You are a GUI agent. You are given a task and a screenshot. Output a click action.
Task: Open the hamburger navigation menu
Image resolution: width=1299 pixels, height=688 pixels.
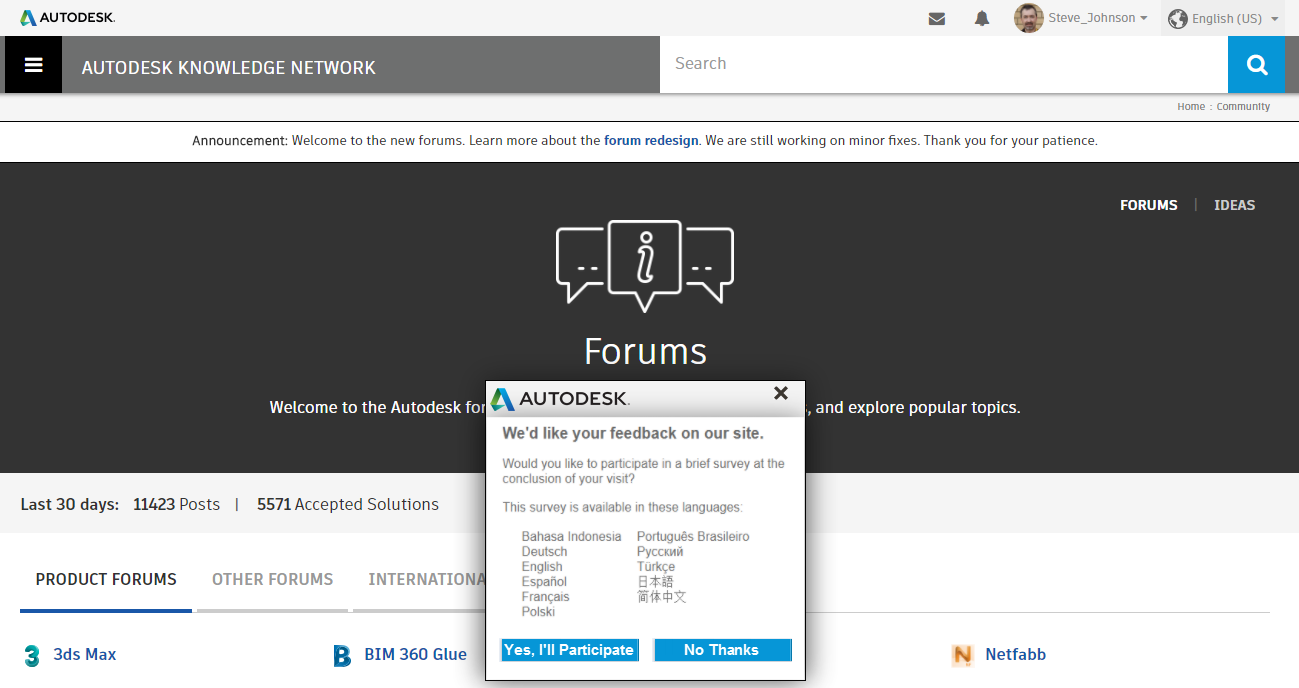pyautogui.click(x=33, y=65)
